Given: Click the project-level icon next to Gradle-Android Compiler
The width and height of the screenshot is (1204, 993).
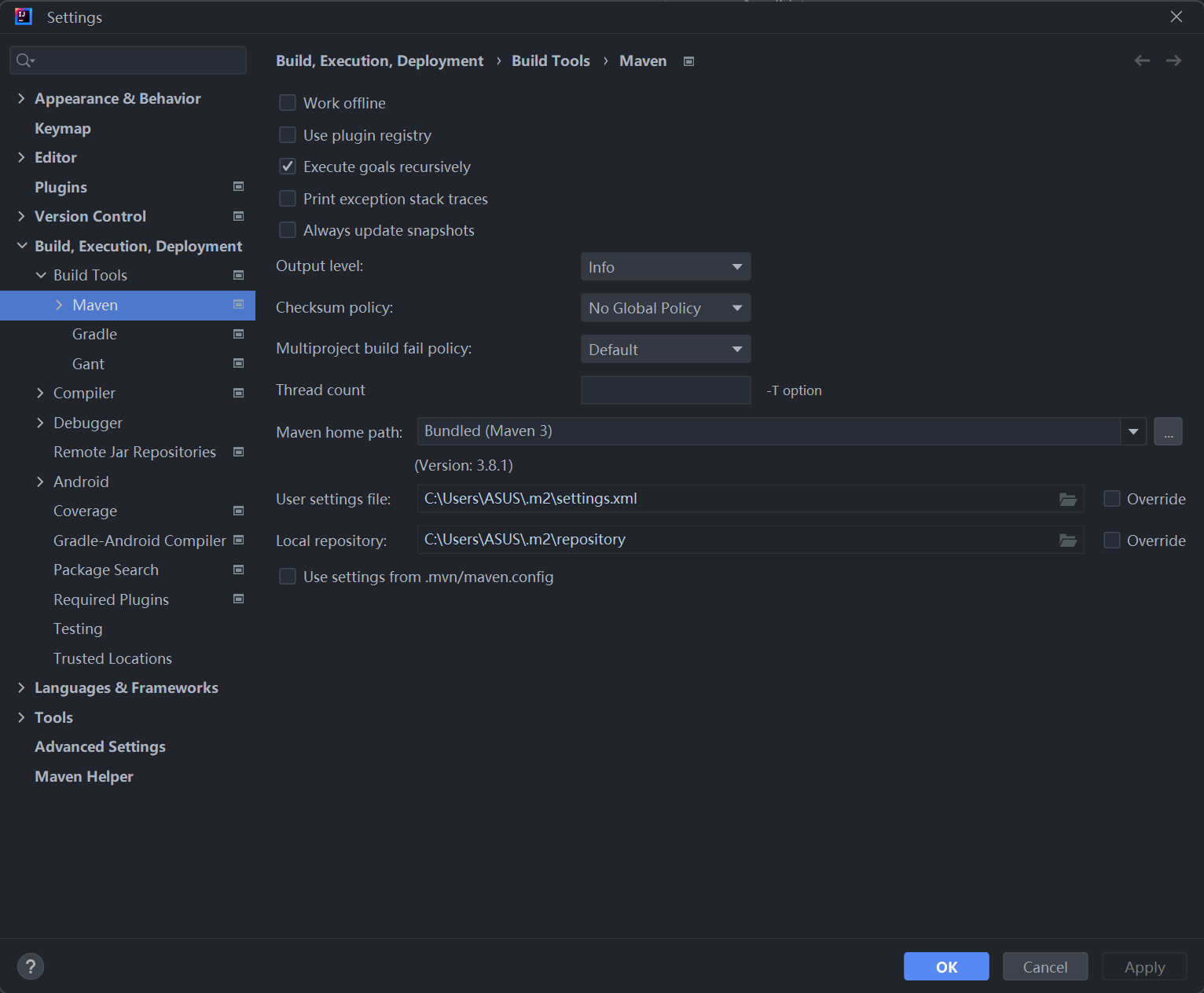Looking at the screenshot, I should pos(239,540).
